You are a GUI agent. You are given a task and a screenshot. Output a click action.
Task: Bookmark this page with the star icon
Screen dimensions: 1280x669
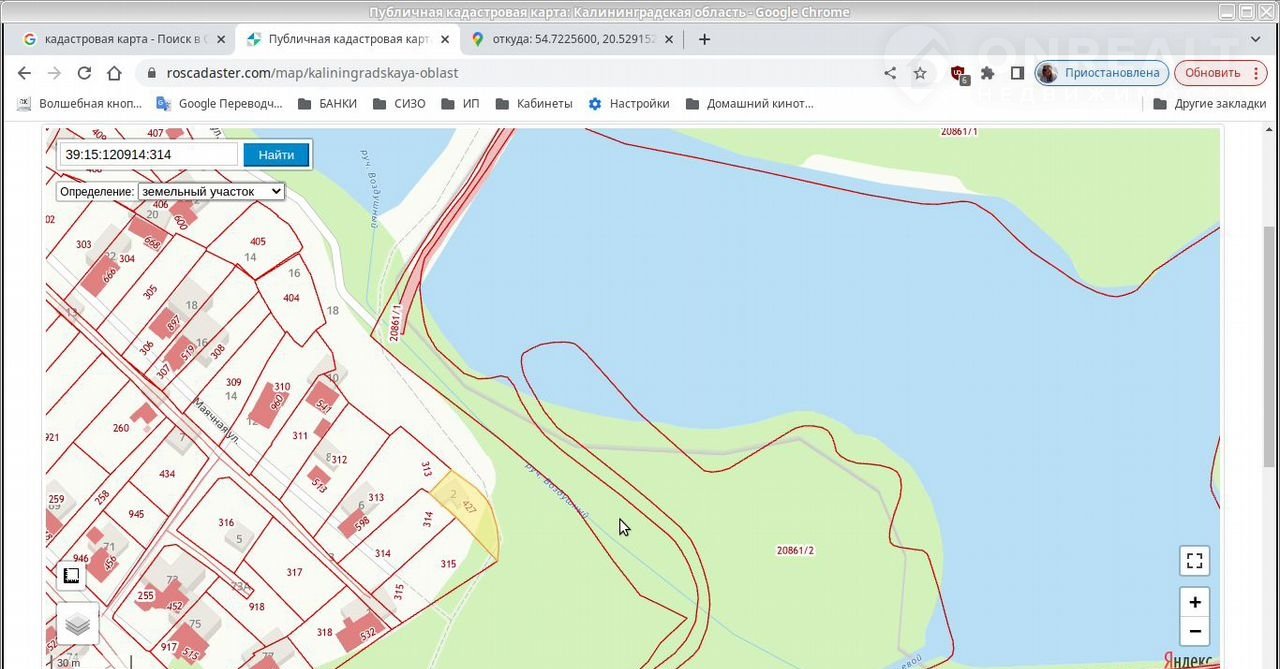pyautogui.click(x=920, y=73)
